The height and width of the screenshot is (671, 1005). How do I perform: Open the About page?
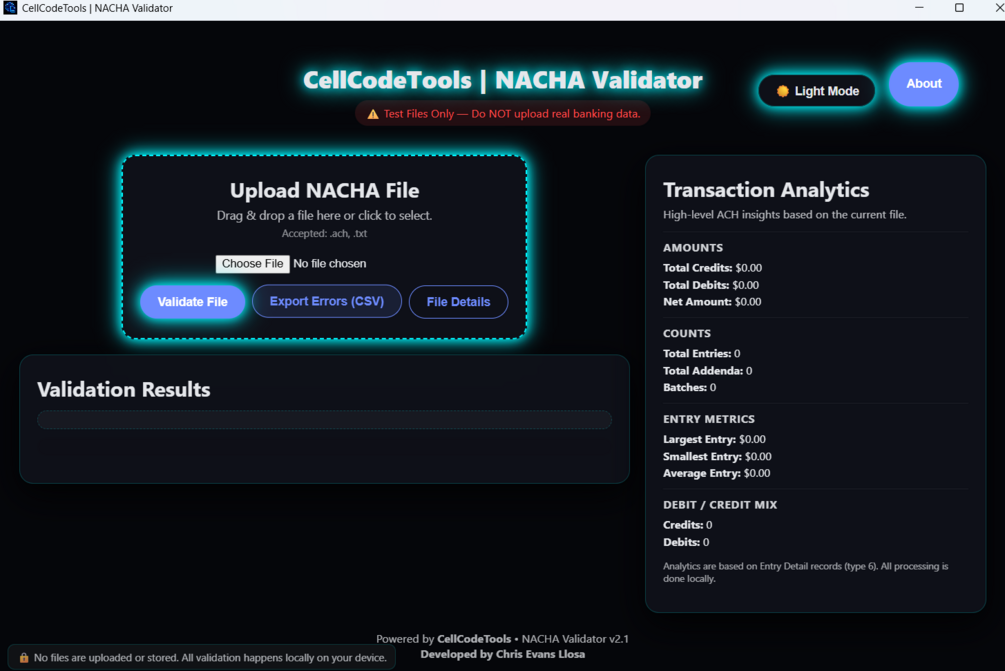924,84
